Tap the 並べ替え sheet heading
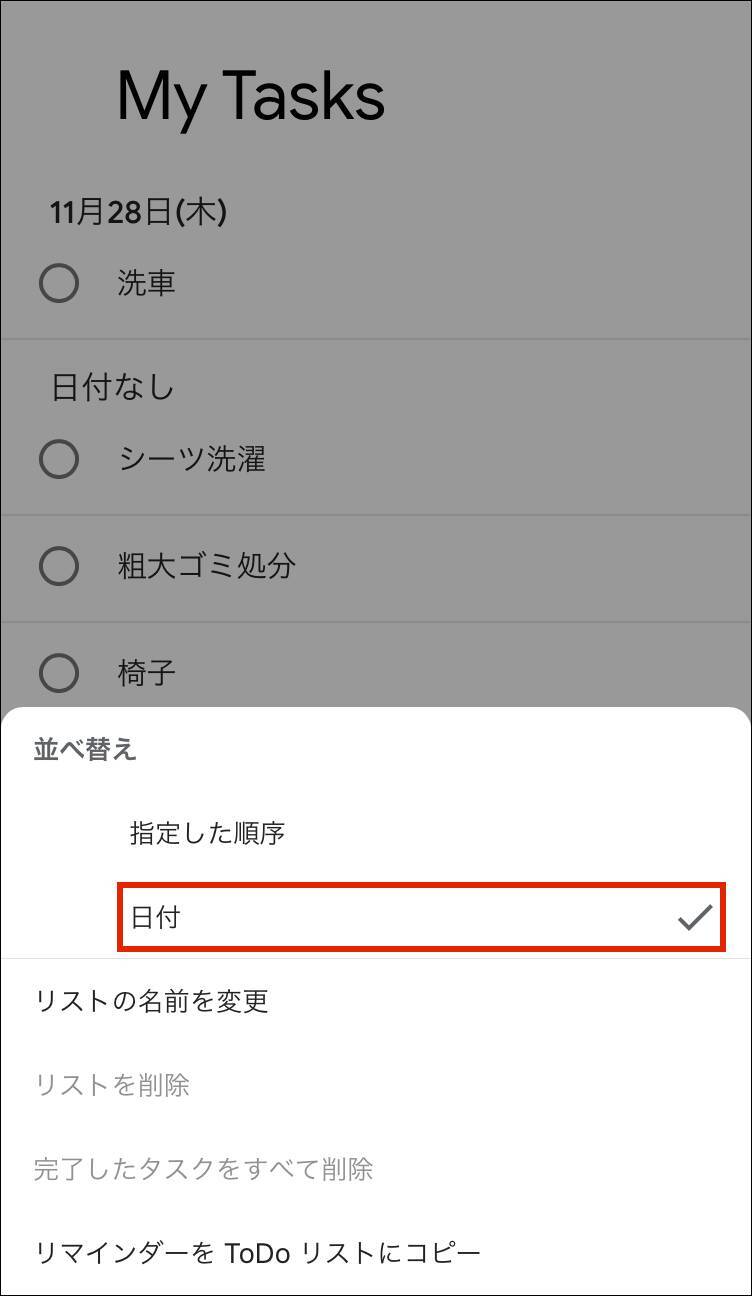This screenshot has width=752, height=1296. pos(85,749)
